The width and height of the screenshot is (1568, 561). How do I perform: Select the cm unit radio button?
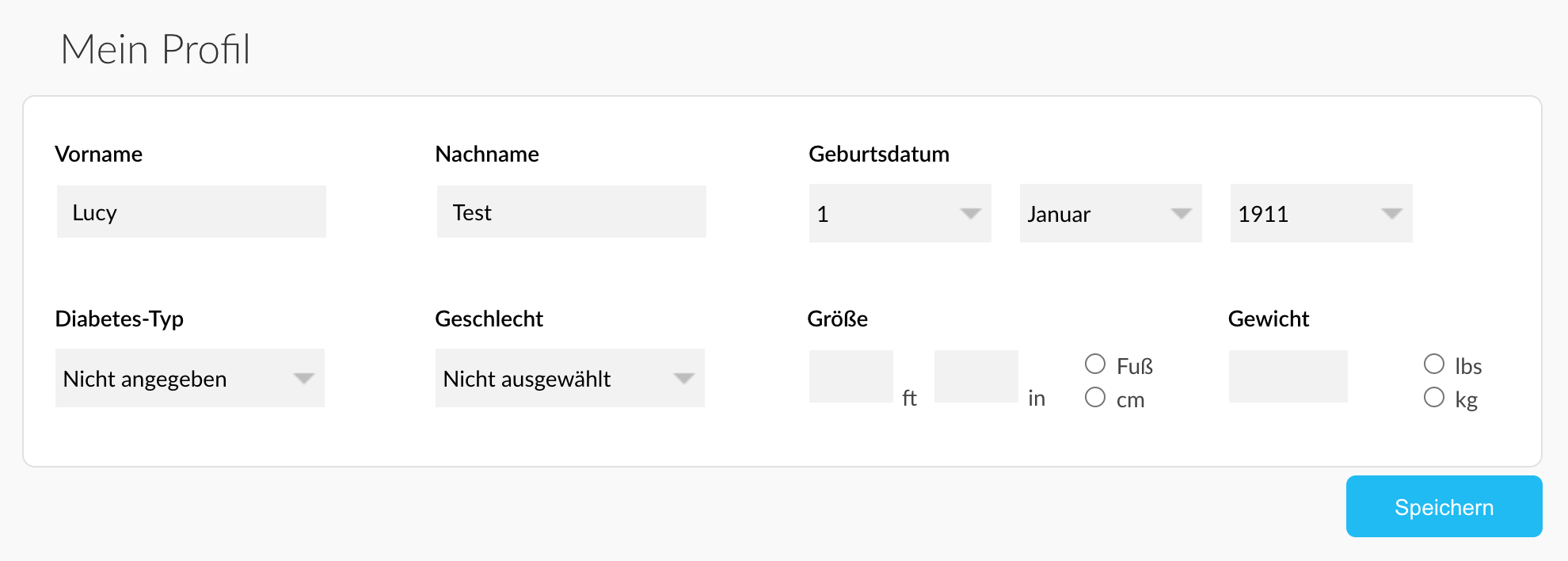1095,398
